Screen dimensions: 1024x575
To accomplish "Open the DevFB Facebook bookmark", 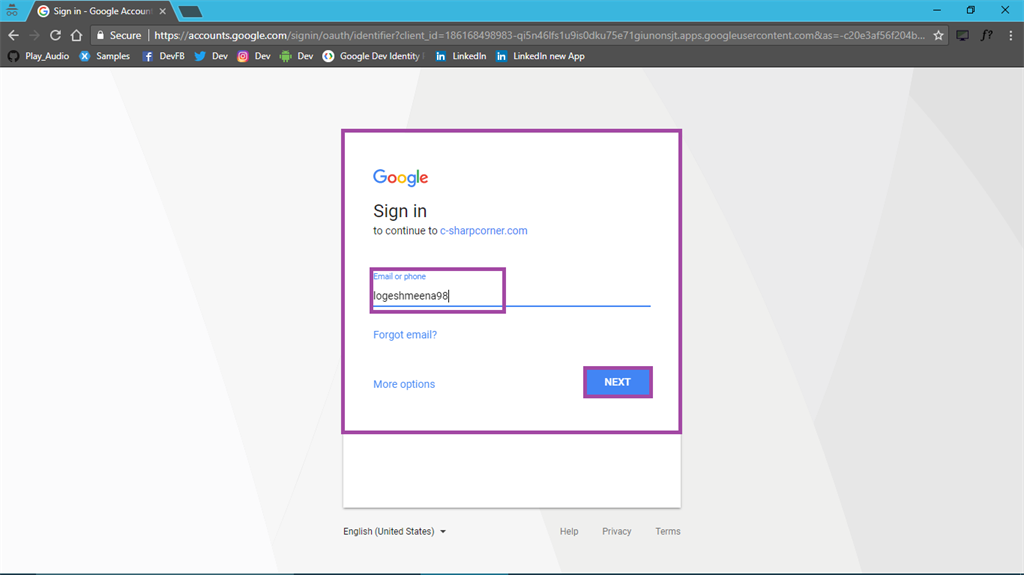I will 163,56.
